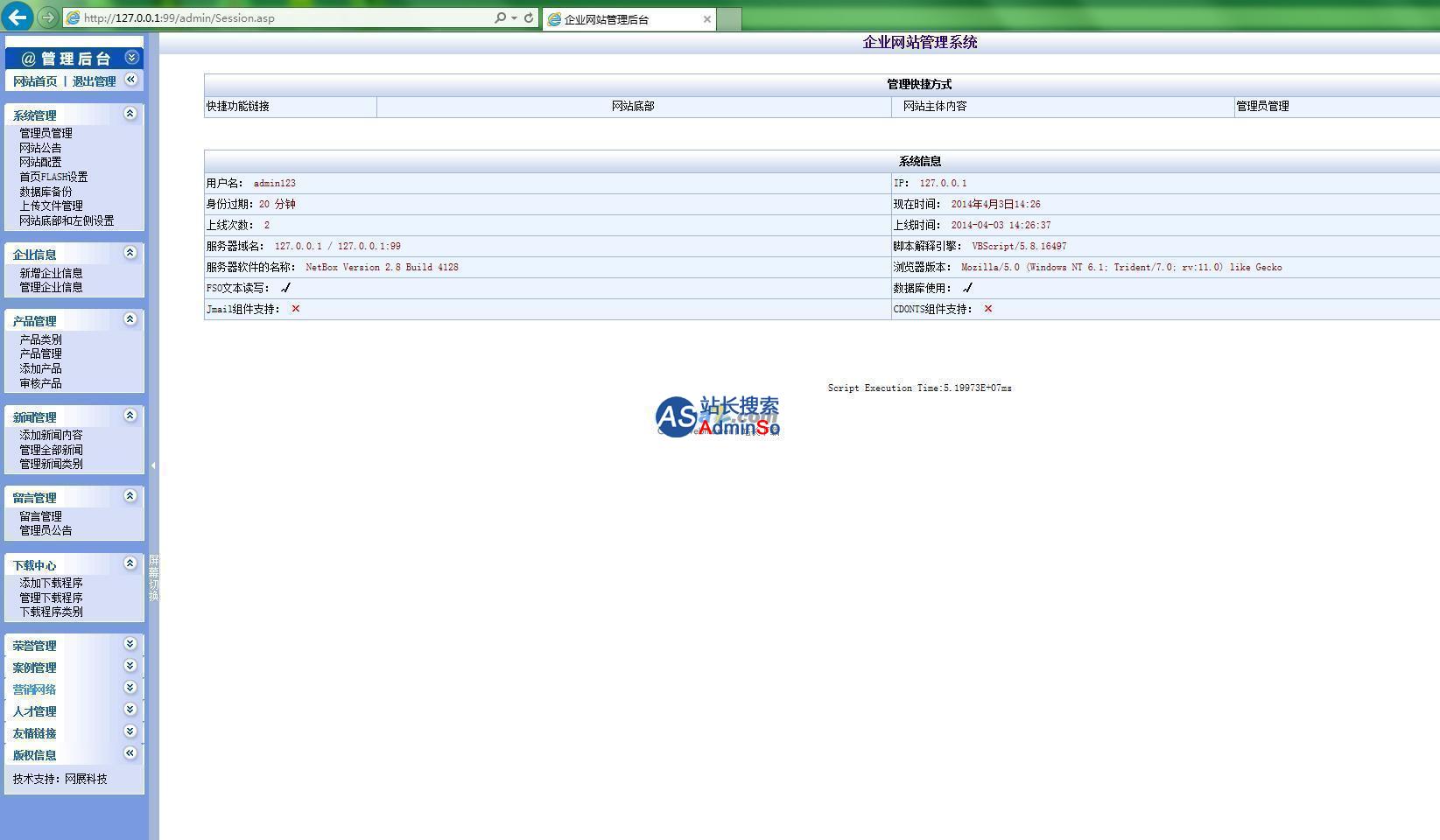Open 管理全部新闻

51,450
